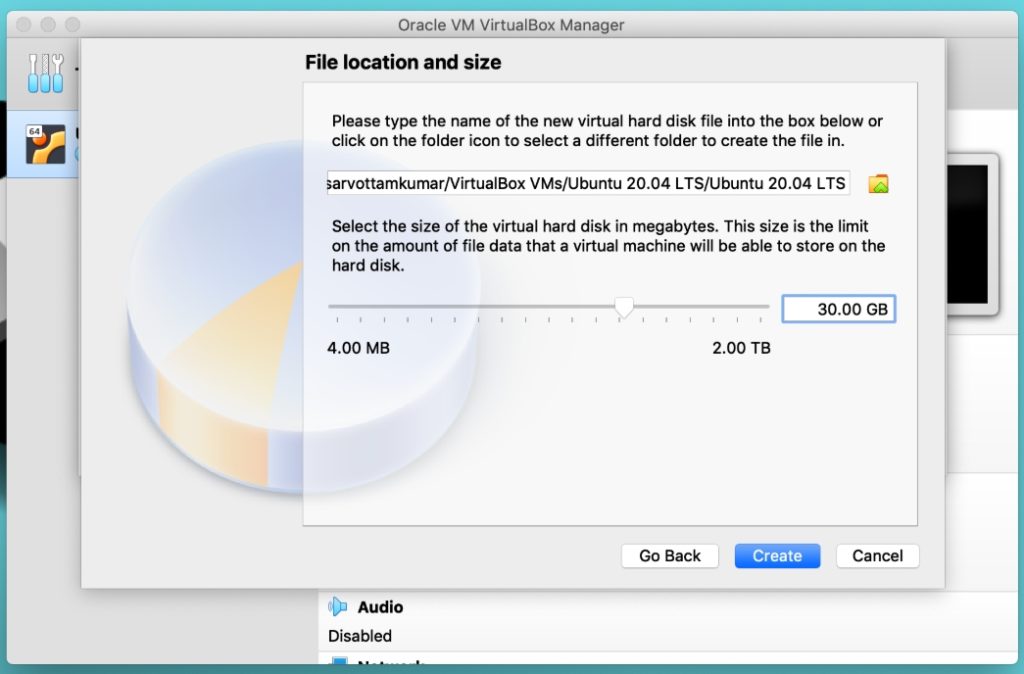Select the 64-bit VM icon in sidebar
This screenshot has height=674, width=1024.
point(46,144)
